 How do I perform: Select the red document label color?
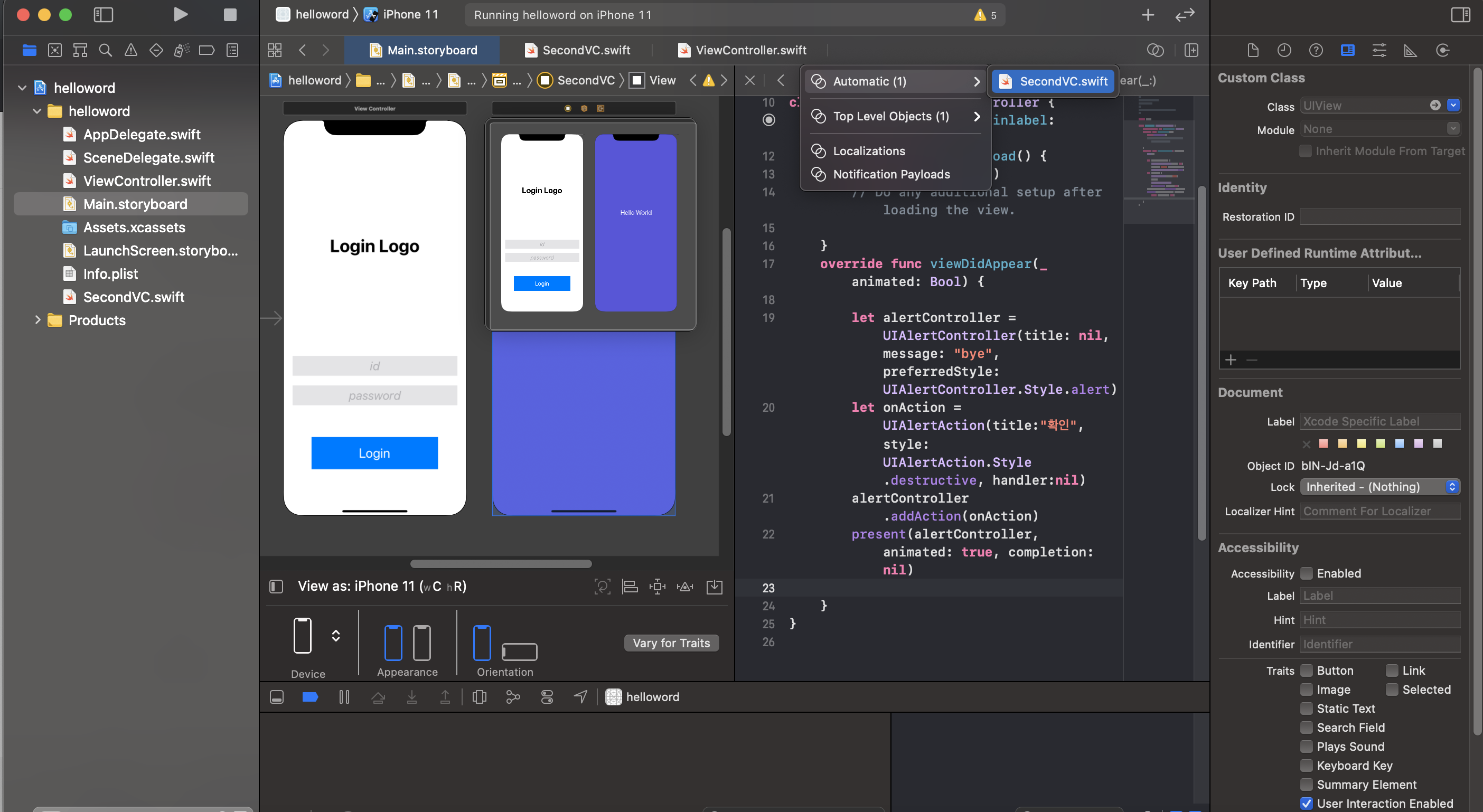1324,443
